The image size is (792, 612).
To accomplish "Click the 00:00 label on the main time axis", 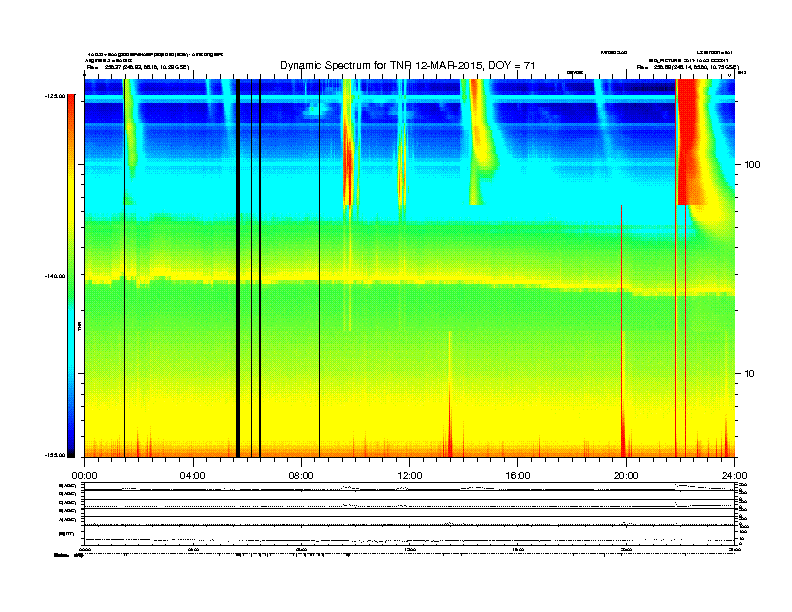I will pyautogui.click(x=84, y=476).
